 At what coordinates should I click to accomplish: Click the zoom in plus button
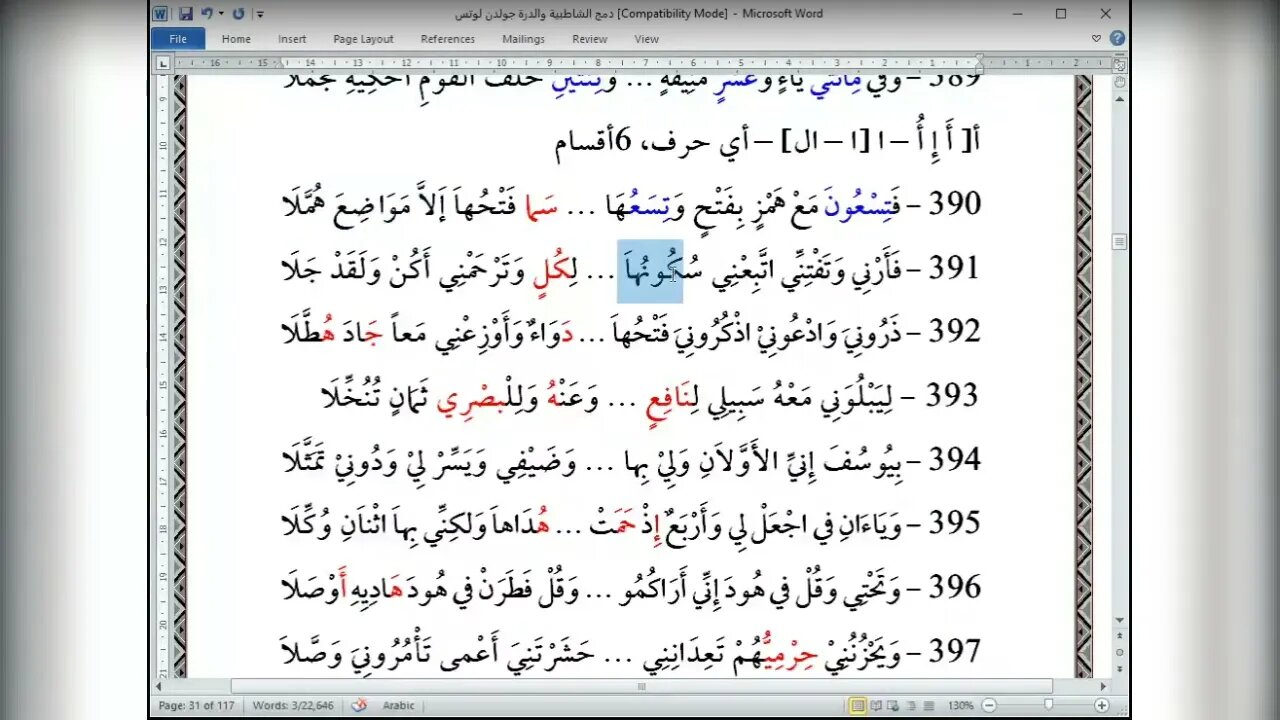click(1103, 706)
